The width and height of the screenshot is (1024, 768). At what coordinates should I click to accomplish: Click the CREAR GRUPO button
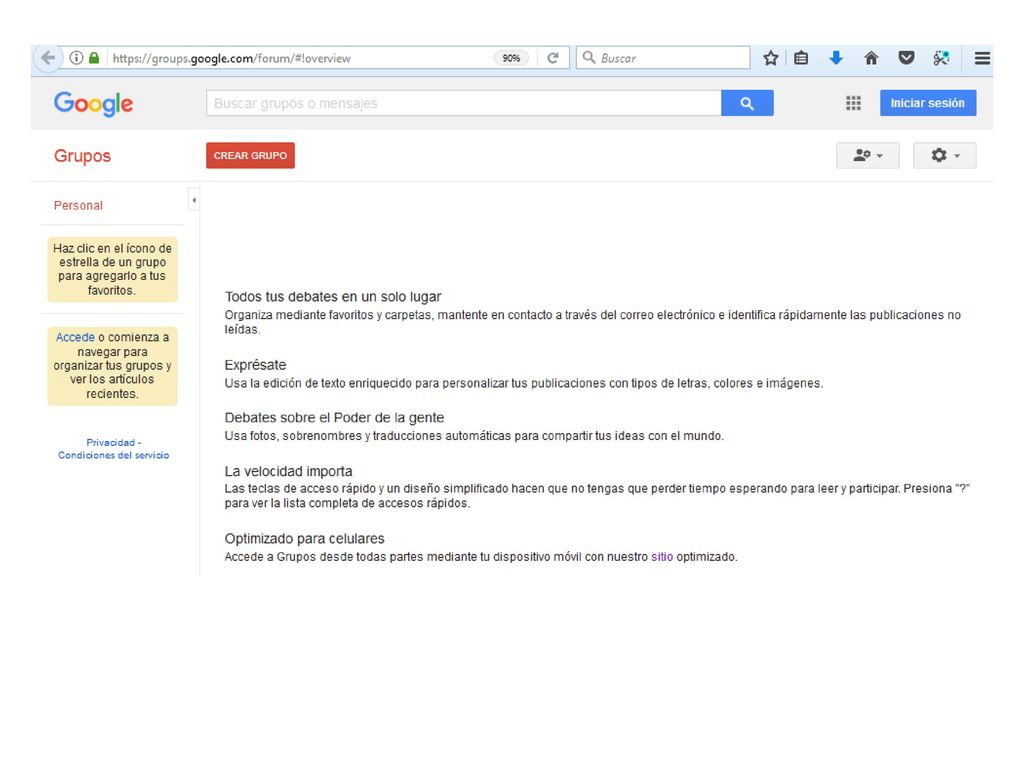250,155
